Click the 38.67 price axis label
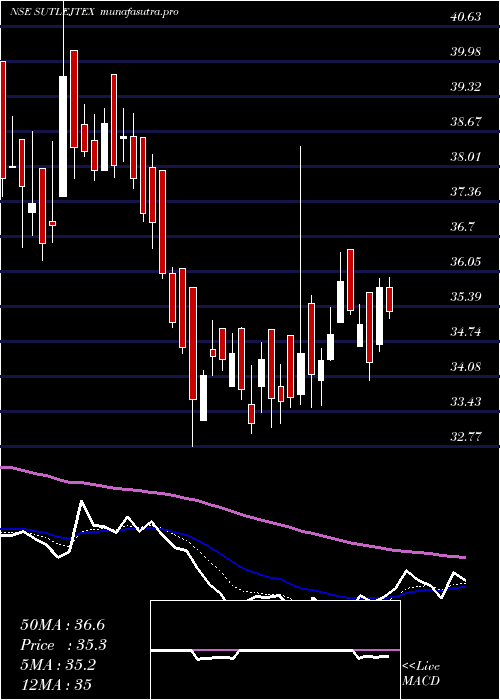 [466, 121]
